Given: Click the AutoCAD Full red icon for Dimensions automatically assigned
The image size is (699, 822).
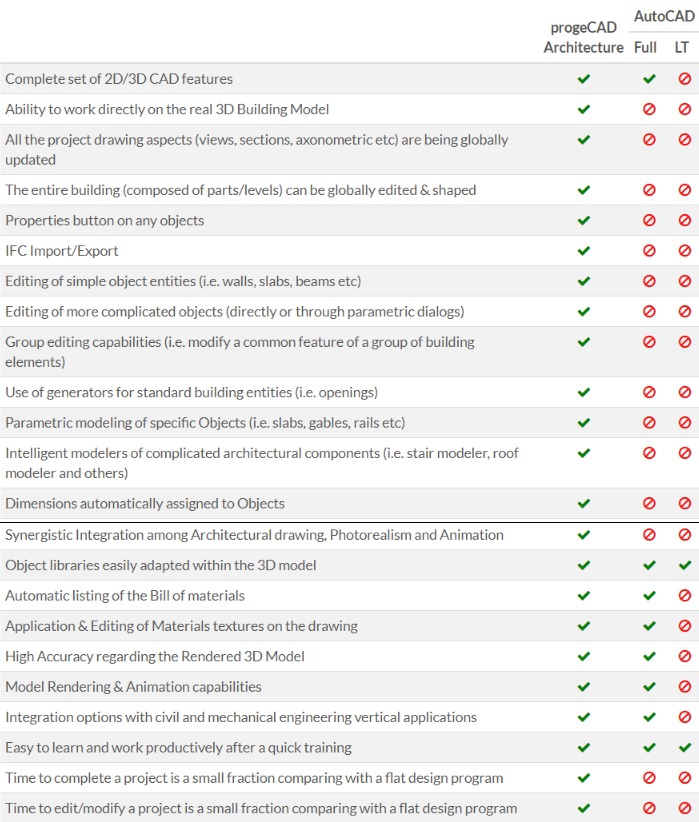Looking at the screenshot, I should click(x=649, y=504).
